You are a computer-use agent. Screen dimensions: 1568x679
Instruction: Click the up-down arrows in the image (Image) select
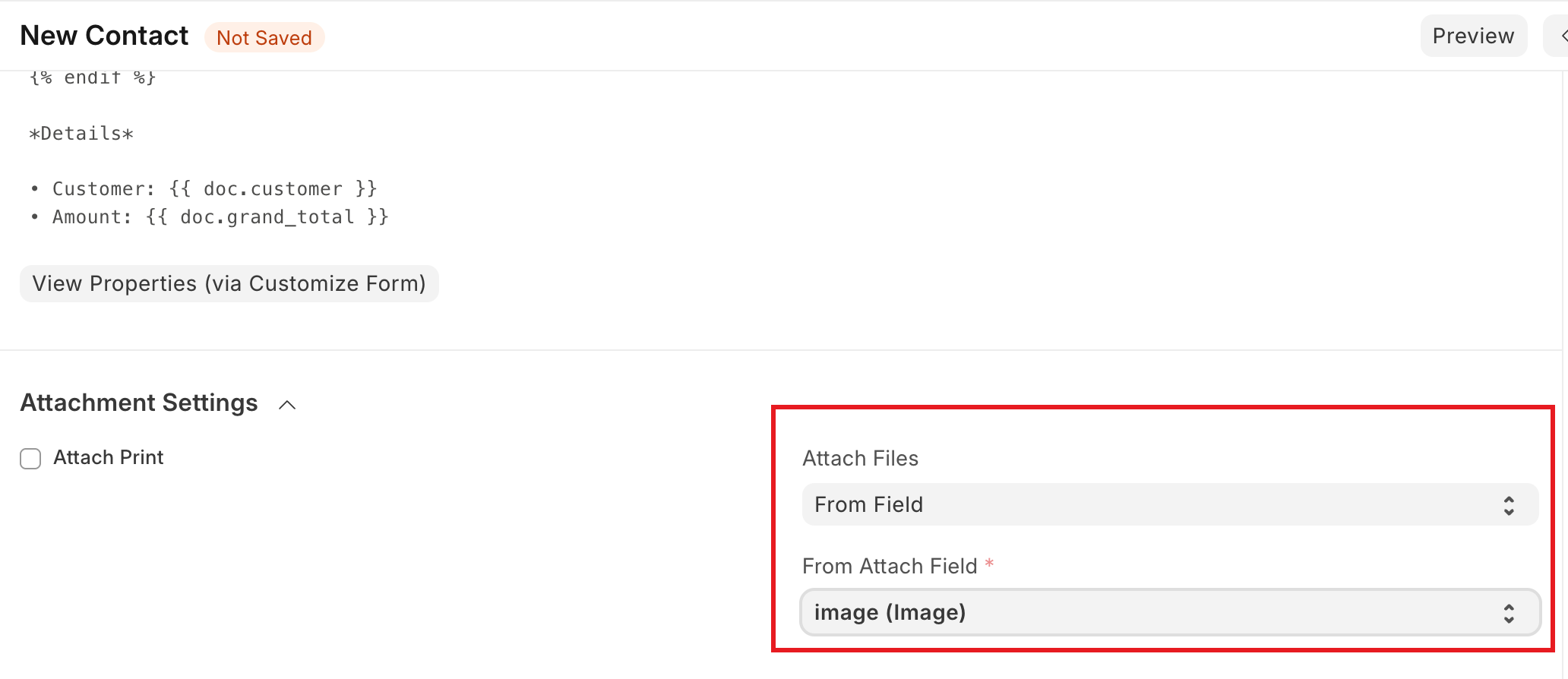point(1509,614)
